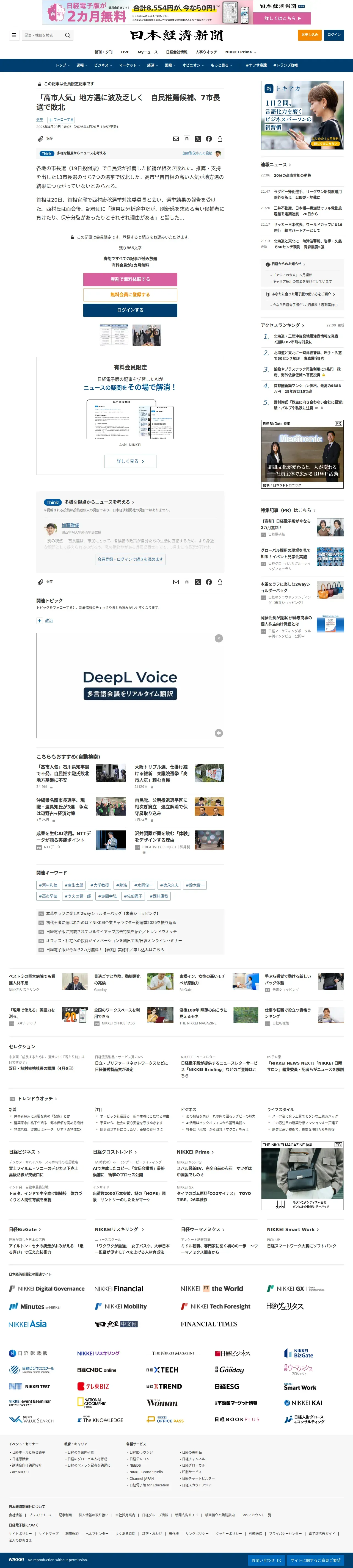
Task: Click the 日本経済新聞 masthead logo
Action: [x=176, y=35]
